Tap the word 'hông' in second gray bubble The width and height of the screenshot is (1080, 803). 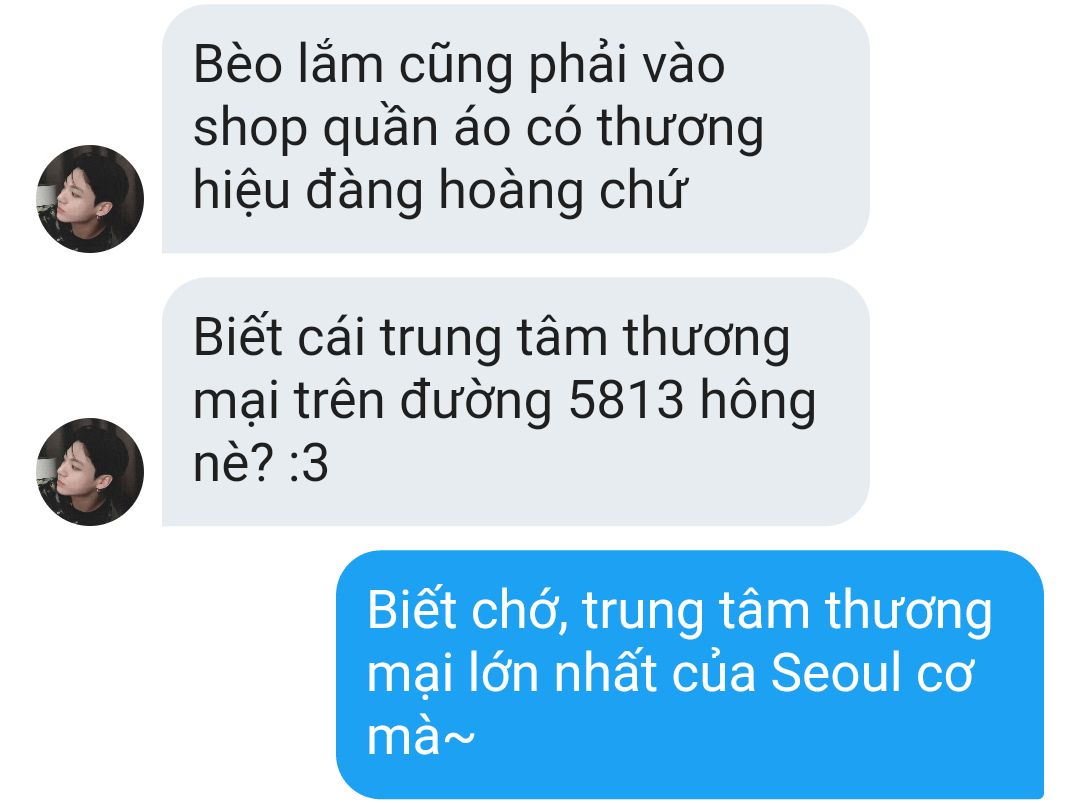[758, 401]
